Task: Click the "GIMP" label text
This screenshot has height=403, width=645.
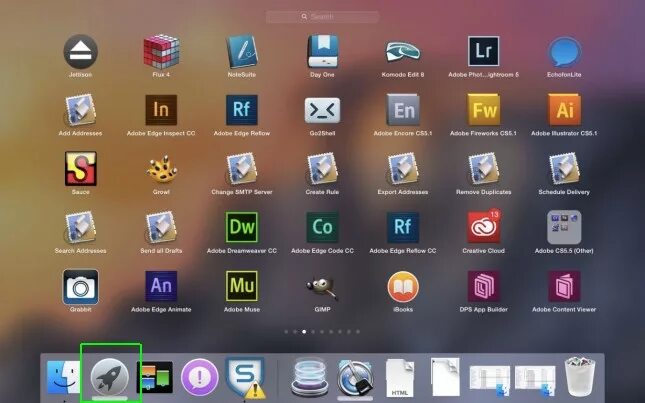Action: pos(322,310)
